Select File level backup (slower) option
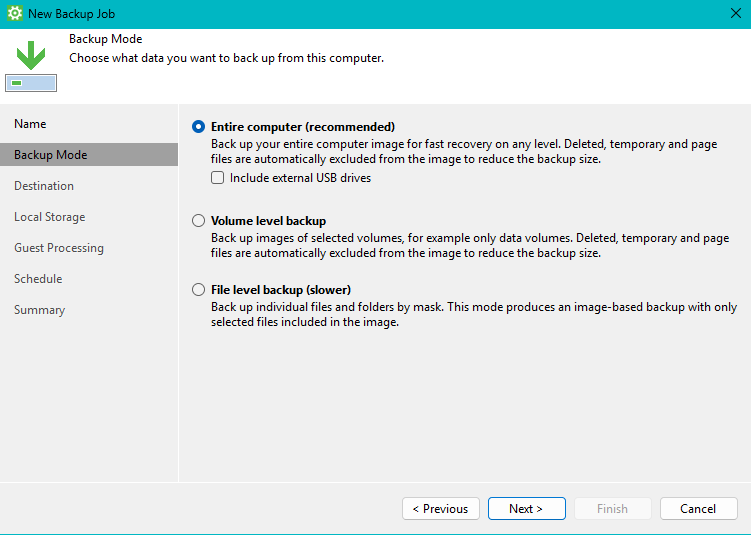This screenshot has height=535, width=751. (x=199, y=290)
